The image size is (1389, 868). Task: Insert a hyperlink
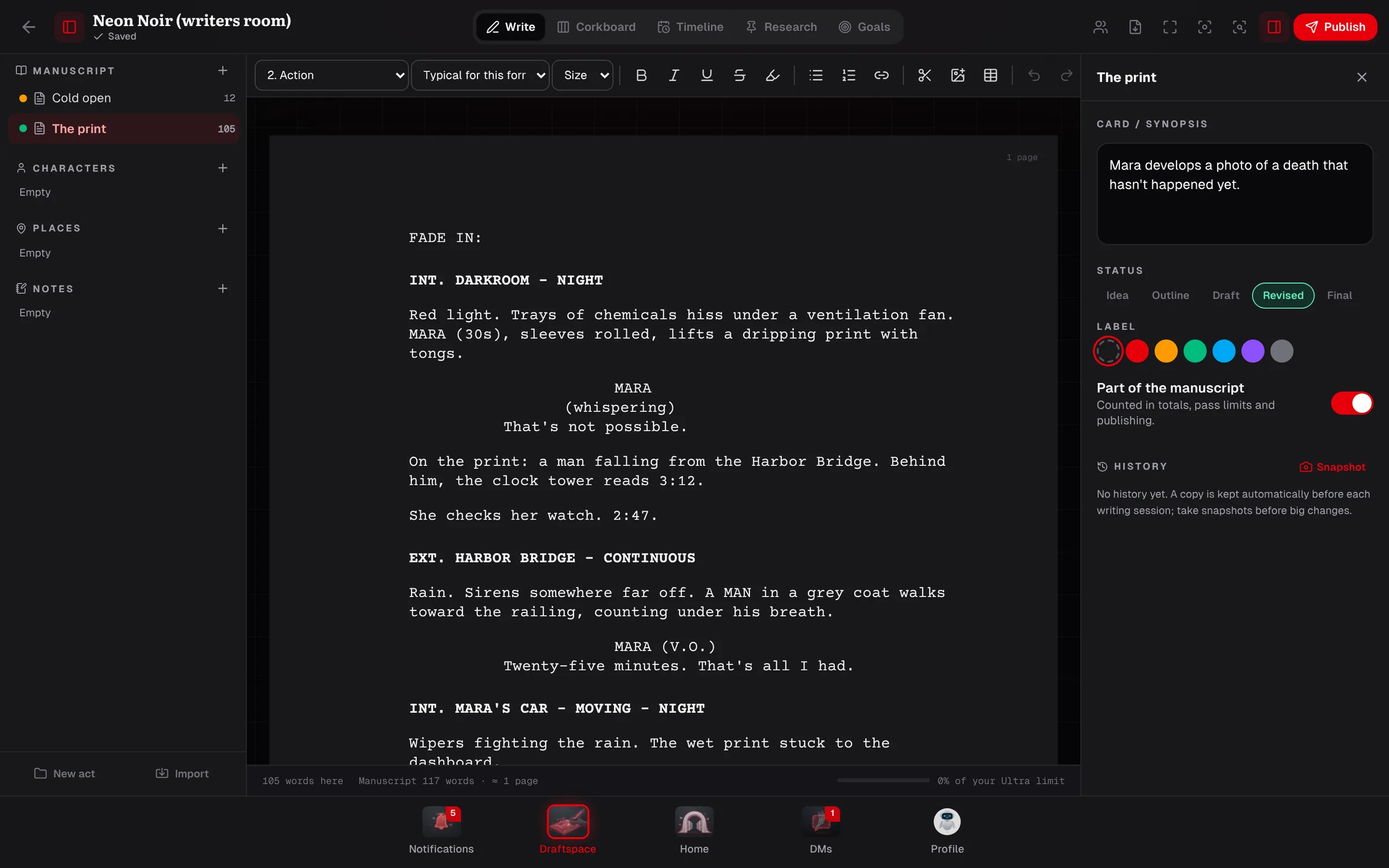[881, 75]
